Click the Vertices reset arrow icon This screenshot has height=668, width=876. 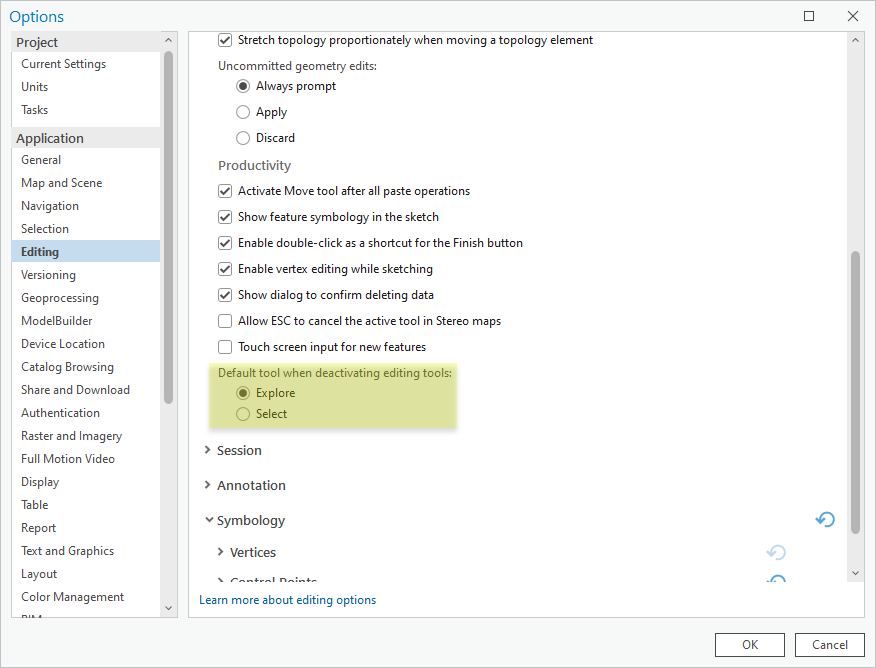click(x=776, y=552)
